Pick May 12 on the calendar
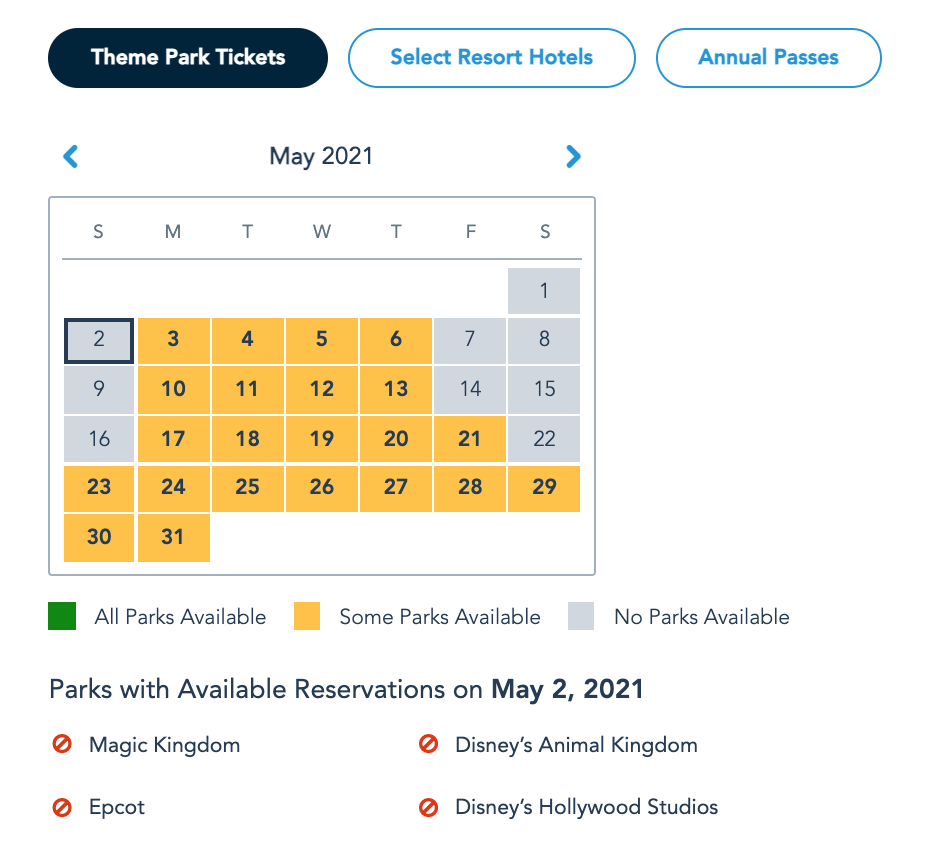950x850 pixels. [321, 389]
